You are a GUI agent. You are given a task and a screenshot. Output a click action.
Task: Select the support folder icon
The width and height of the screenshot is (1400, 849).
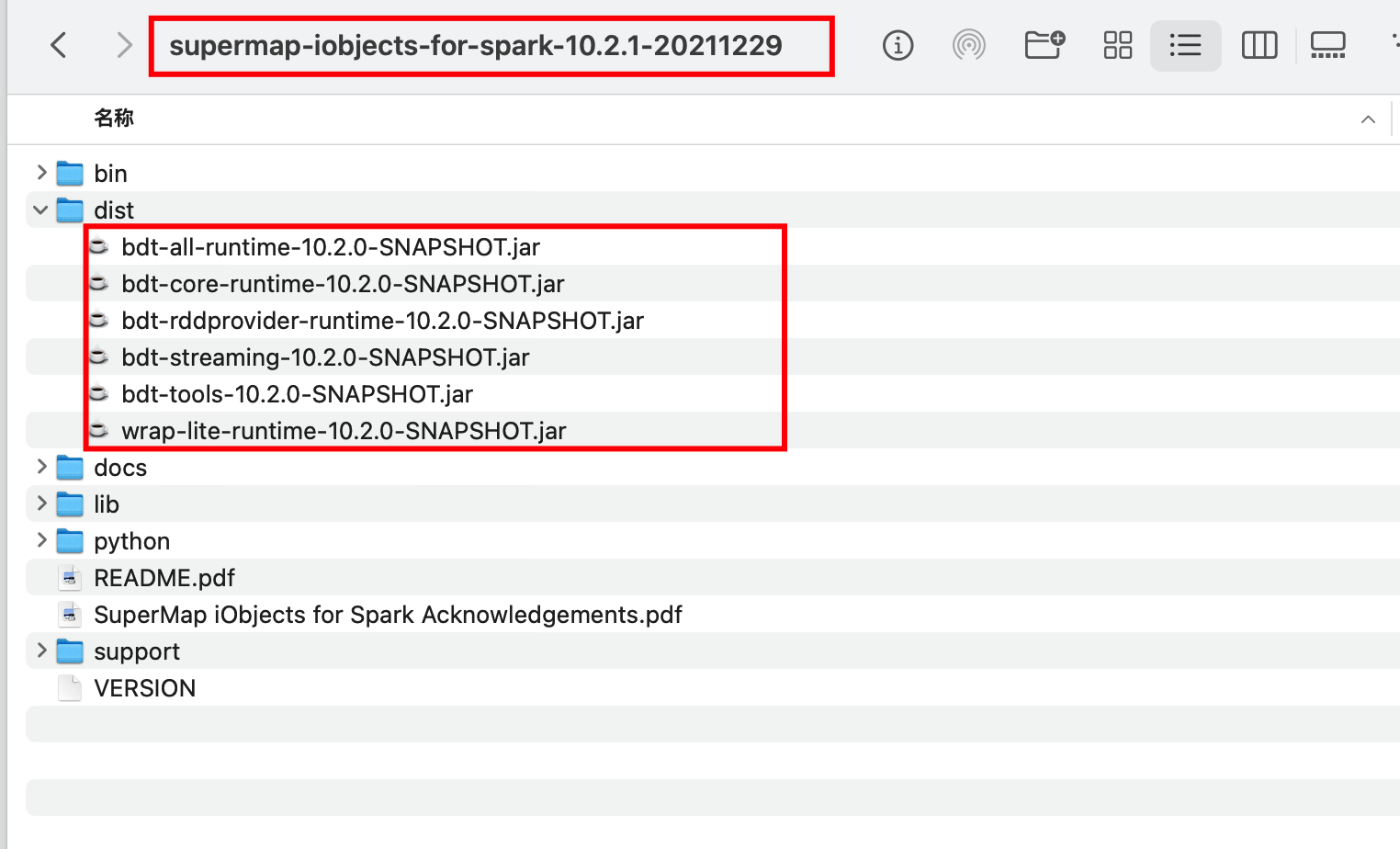pyautogui.click(x=70, y=651)
